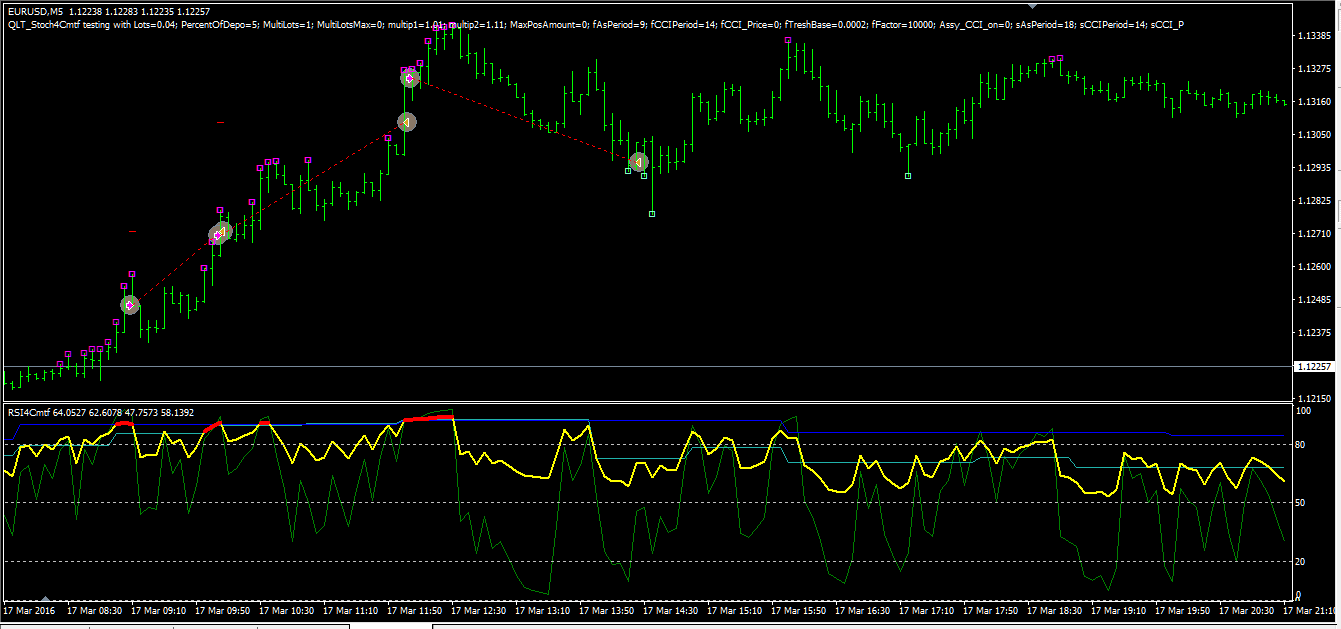
Task: Click the 17 Mar 2016 date label
Action: 28,610
